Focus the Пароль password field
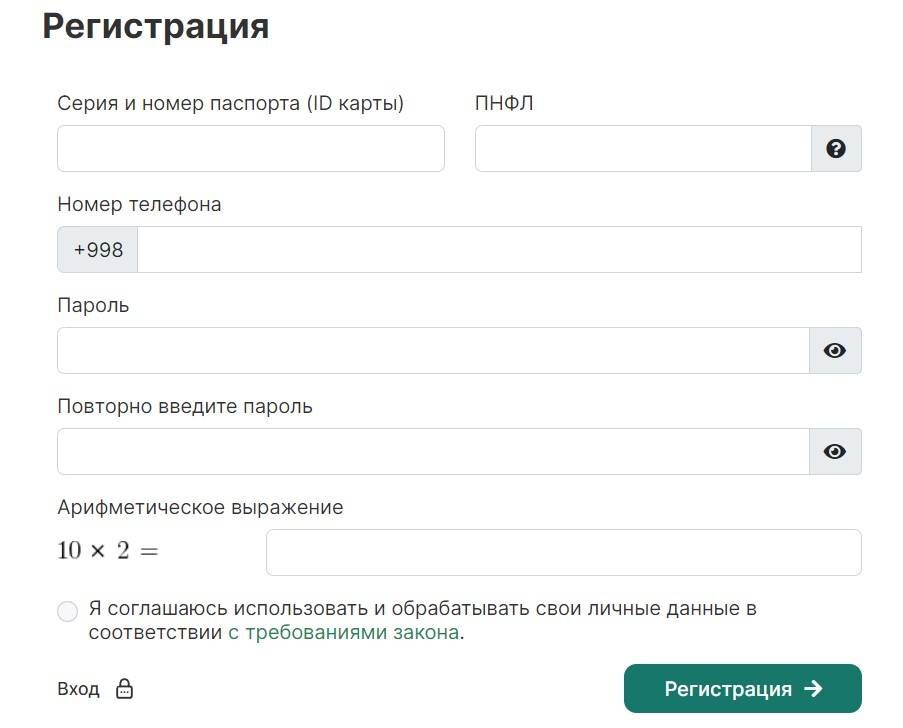 click(x=433, y=350)
